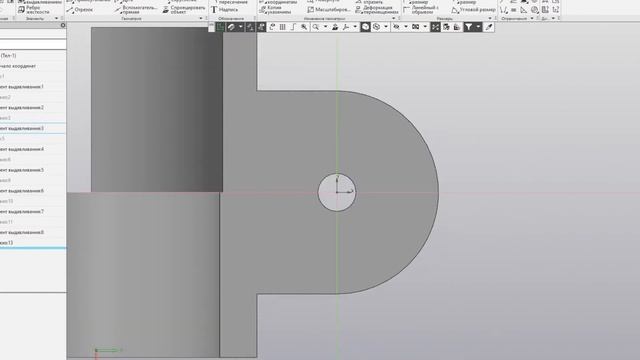Expand the Элементы panel group arrow
Image resolution: width=640 pixels, height=360 pixels.
coord(56,18)
